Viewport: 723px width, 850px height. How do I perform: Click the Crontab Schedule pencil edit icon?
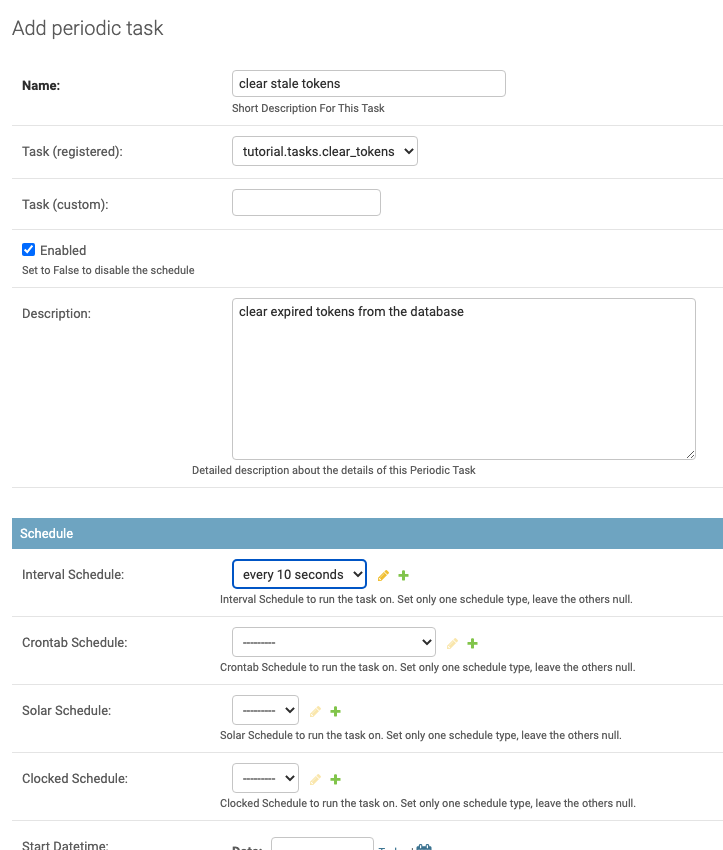point(452,644)
